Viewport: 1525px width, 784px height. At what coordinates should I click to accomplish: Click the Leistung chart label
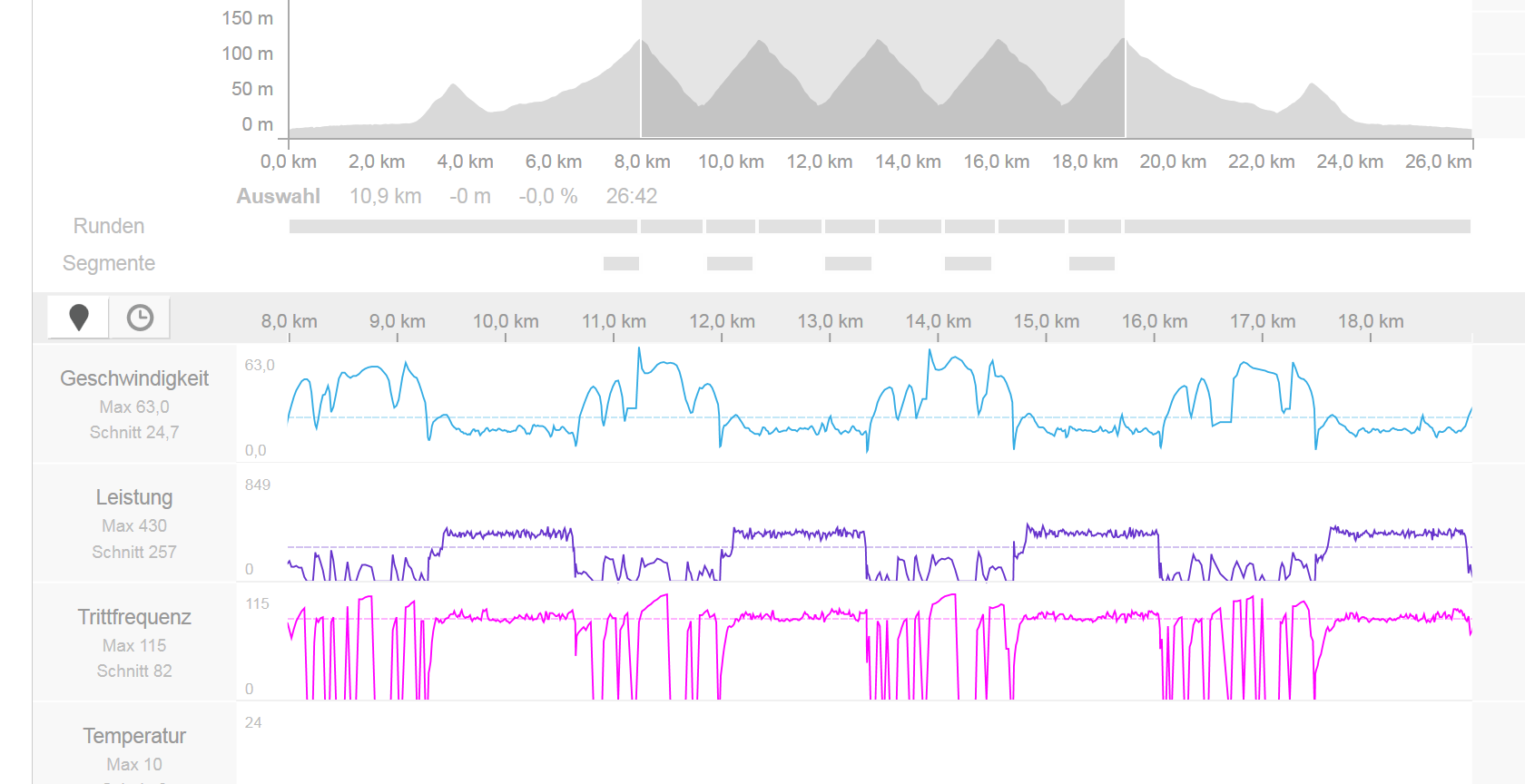click(x=134, y=497)
